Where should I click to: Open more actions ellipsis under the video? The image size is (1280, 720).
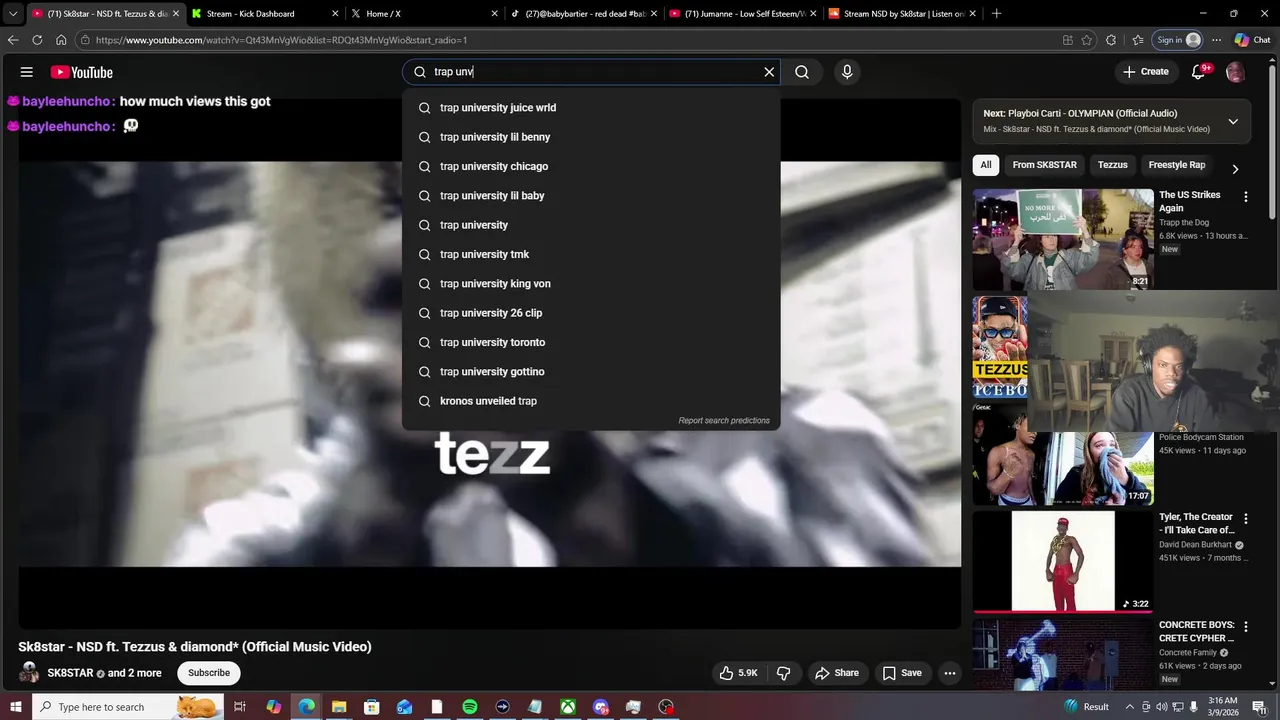pos(950,673)
